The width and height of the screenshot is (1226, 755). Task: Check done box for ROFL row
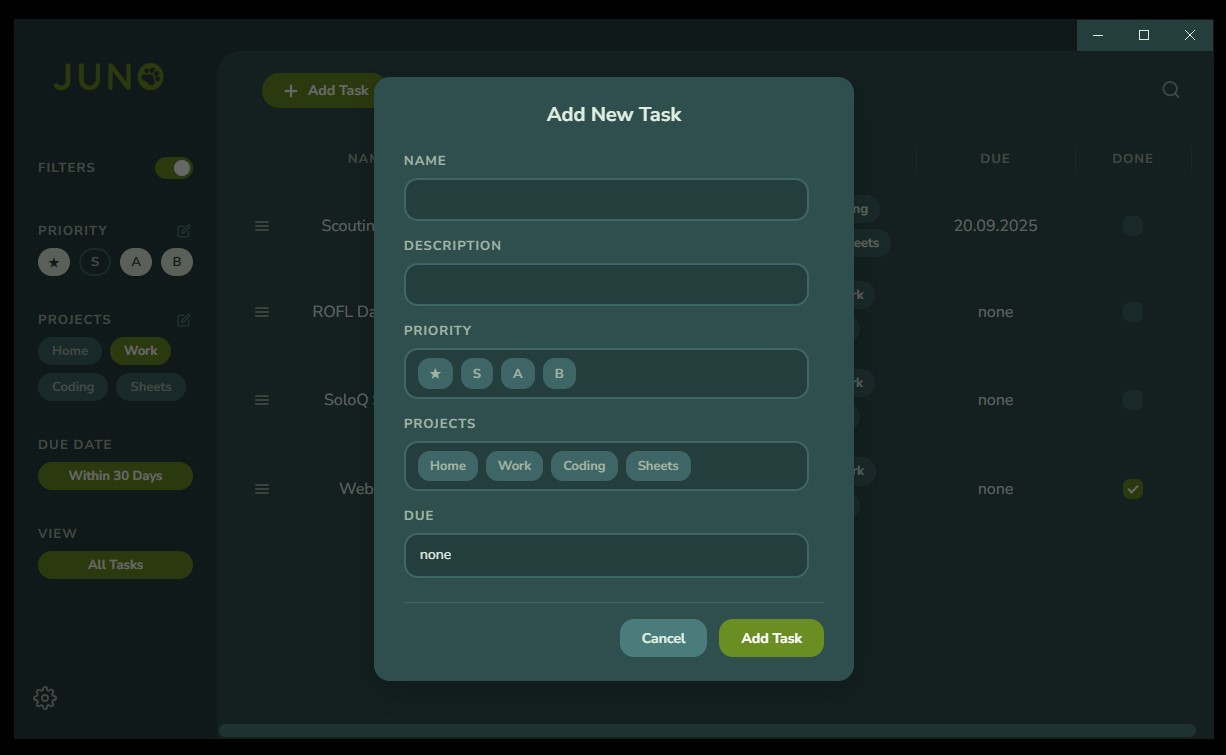(x=1132, y=312)
